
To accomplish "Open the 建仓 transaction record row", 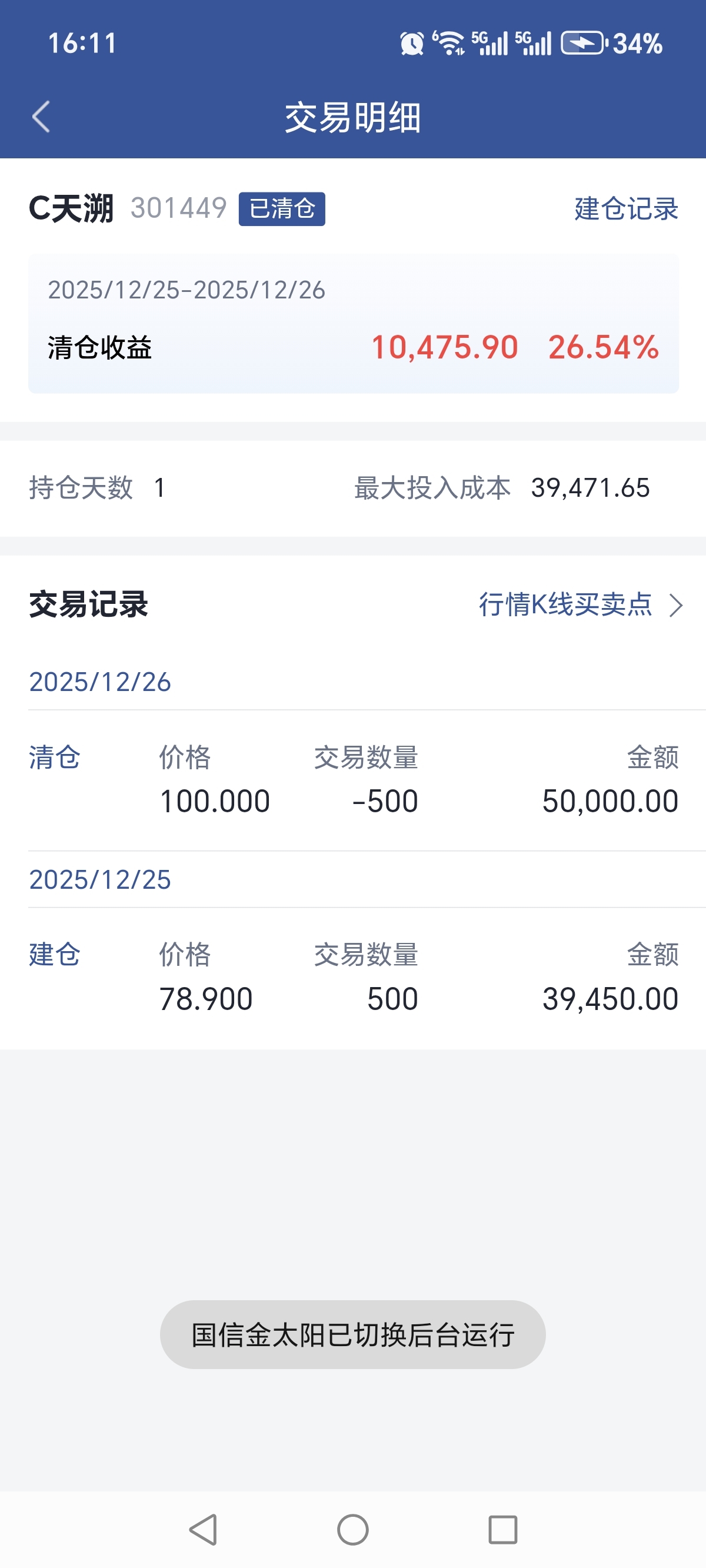I will [x=353, y=978].
